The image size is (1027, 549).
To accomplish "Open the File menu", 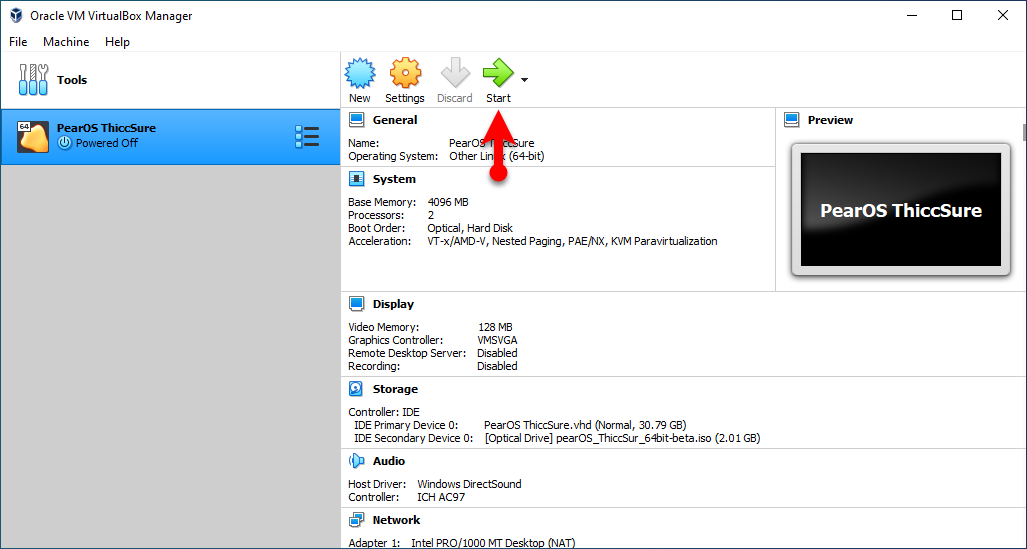I will pos(18,41).
